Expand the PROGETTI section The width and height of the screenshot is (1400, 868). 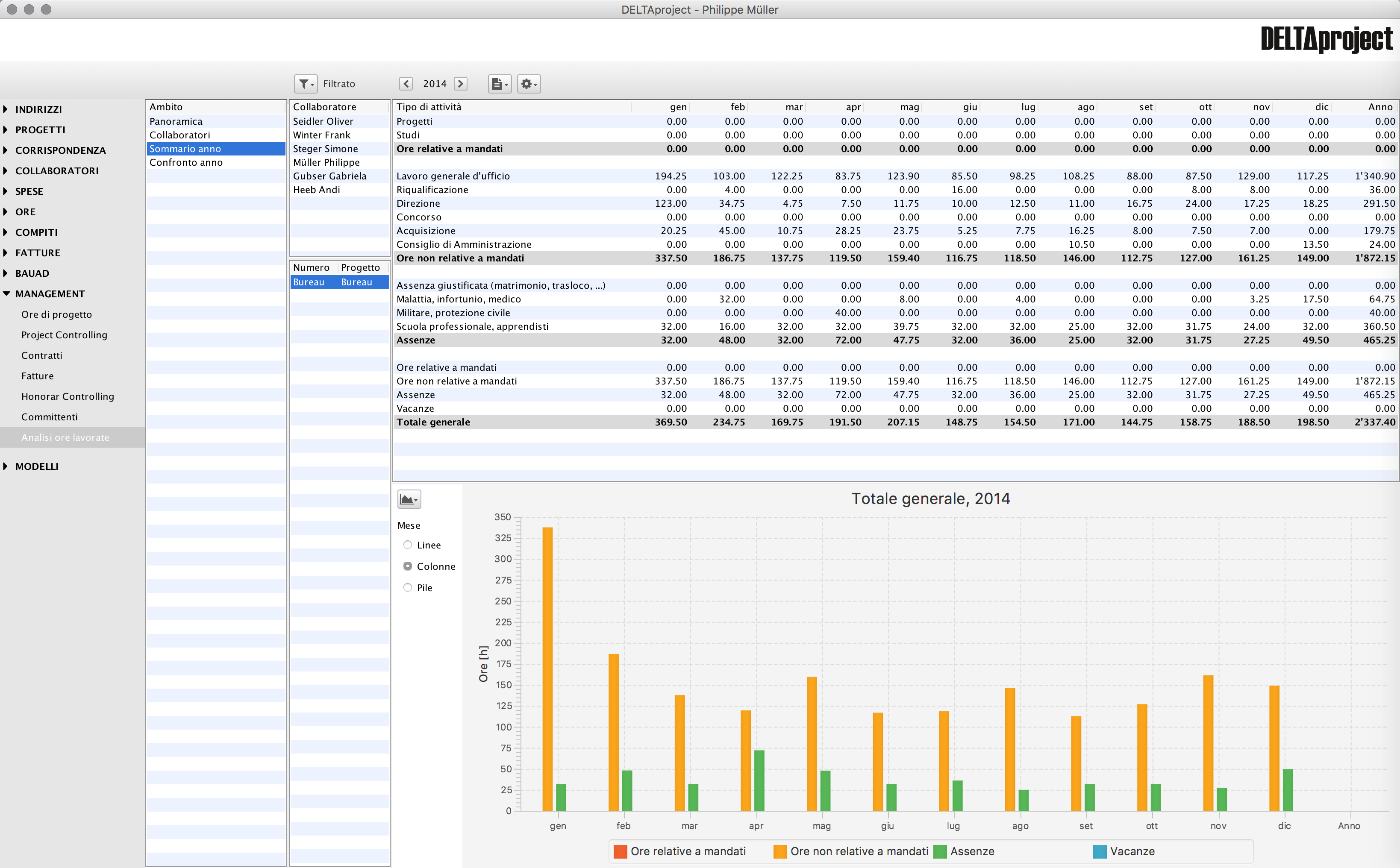point(5,130)
